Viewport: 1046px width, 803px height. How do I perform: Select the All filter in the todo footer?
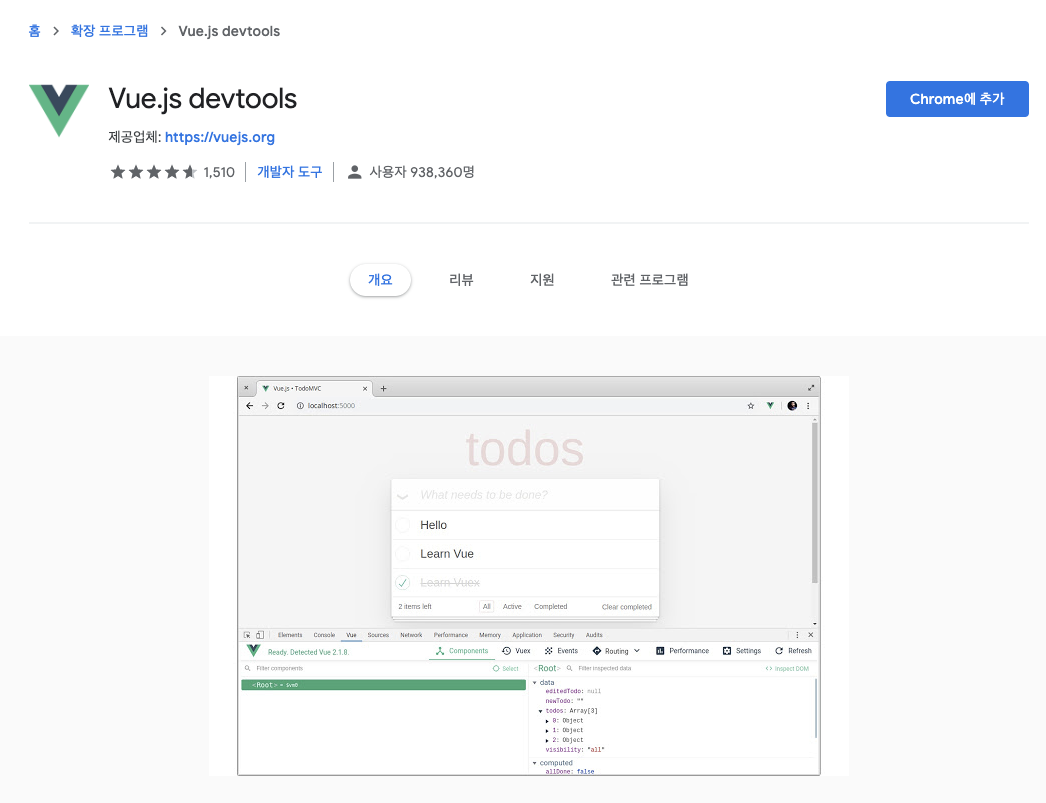pyautogui.click(x=487, y=606)
